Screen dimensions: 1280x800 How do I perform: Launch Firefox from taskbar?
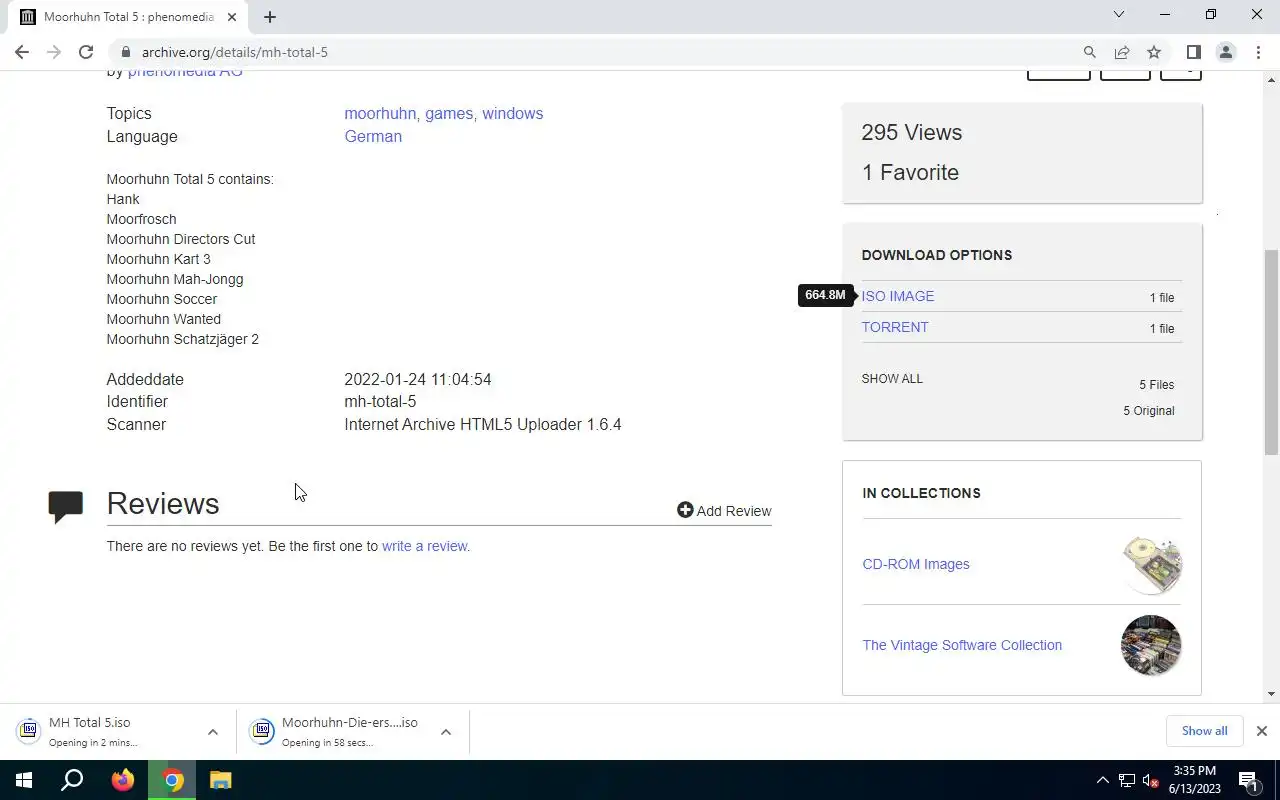[x=123, y=780]
